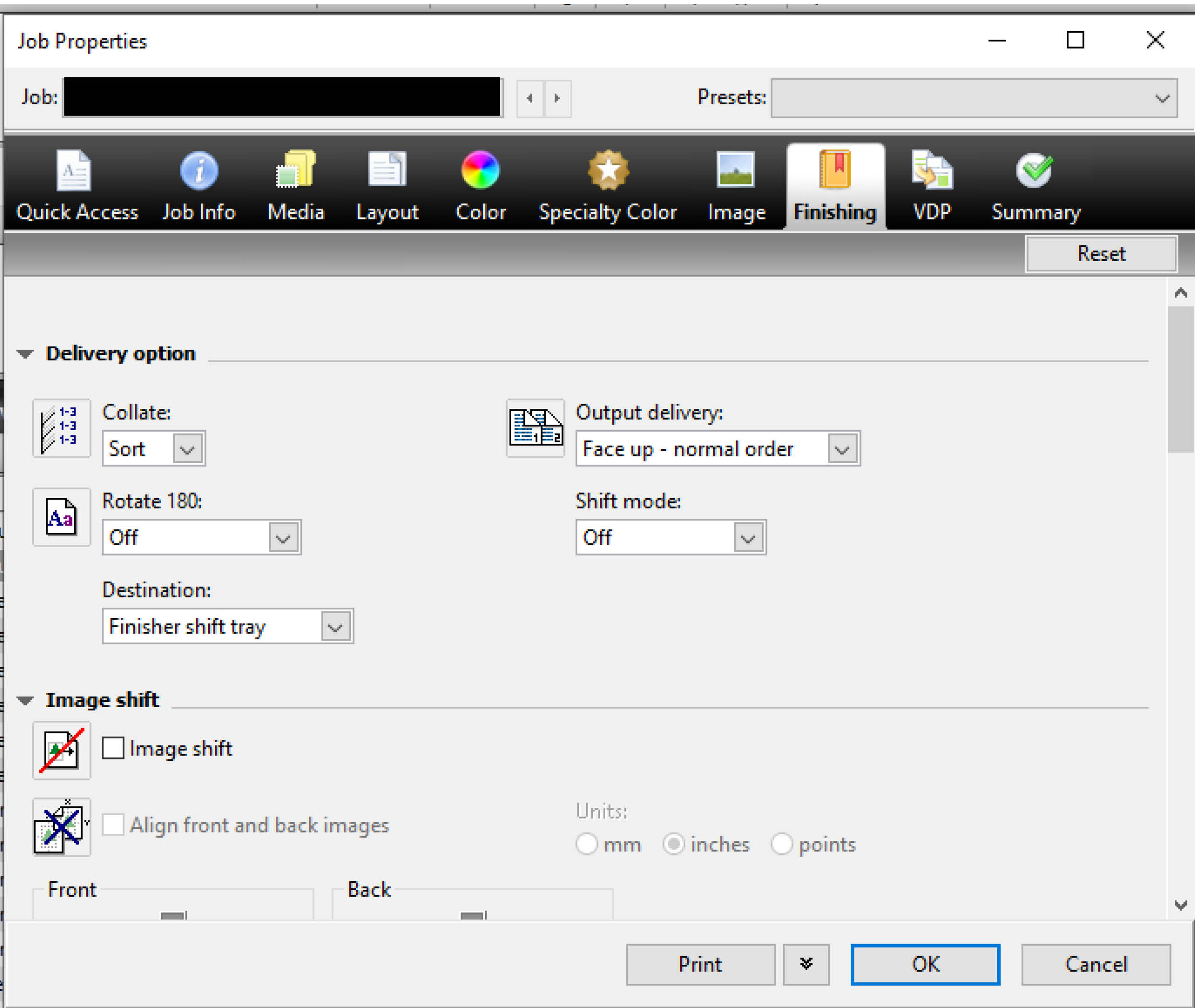The height and width of the screenshot is (1008, 1195).
Task: Confirm with the OK button
Action: tap(925, 965)
